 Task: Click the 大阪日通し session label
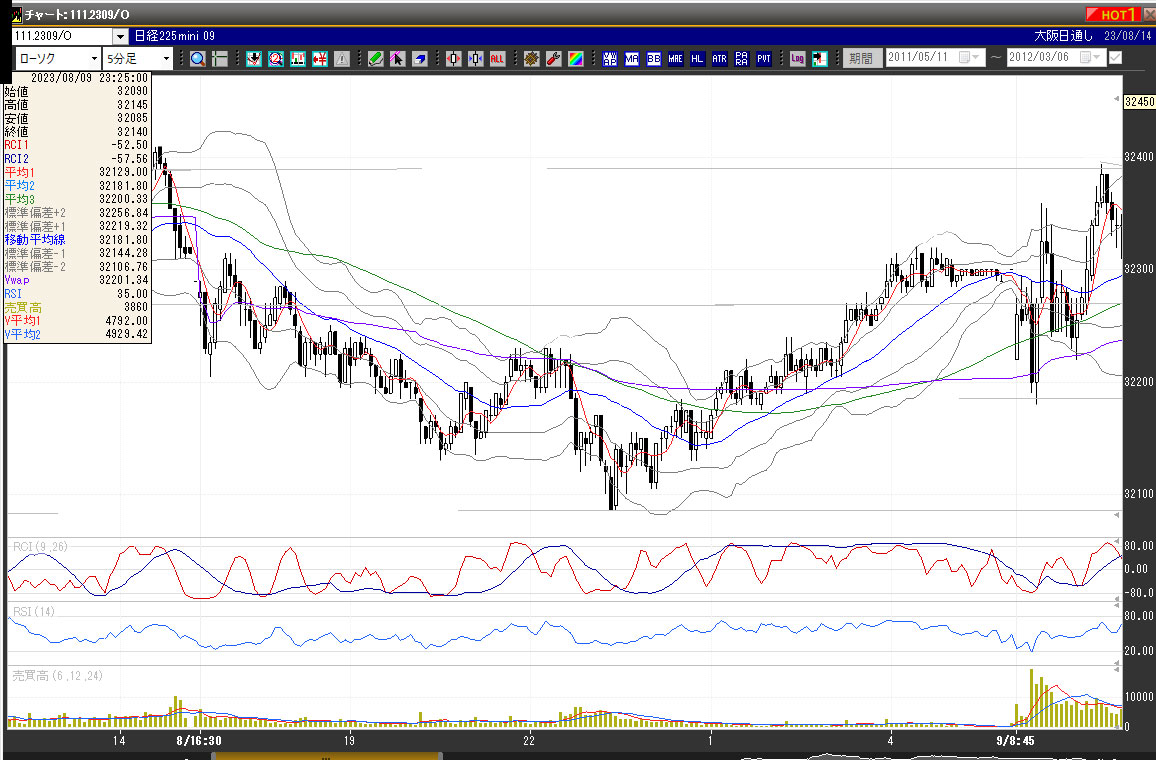point(1063,36)
